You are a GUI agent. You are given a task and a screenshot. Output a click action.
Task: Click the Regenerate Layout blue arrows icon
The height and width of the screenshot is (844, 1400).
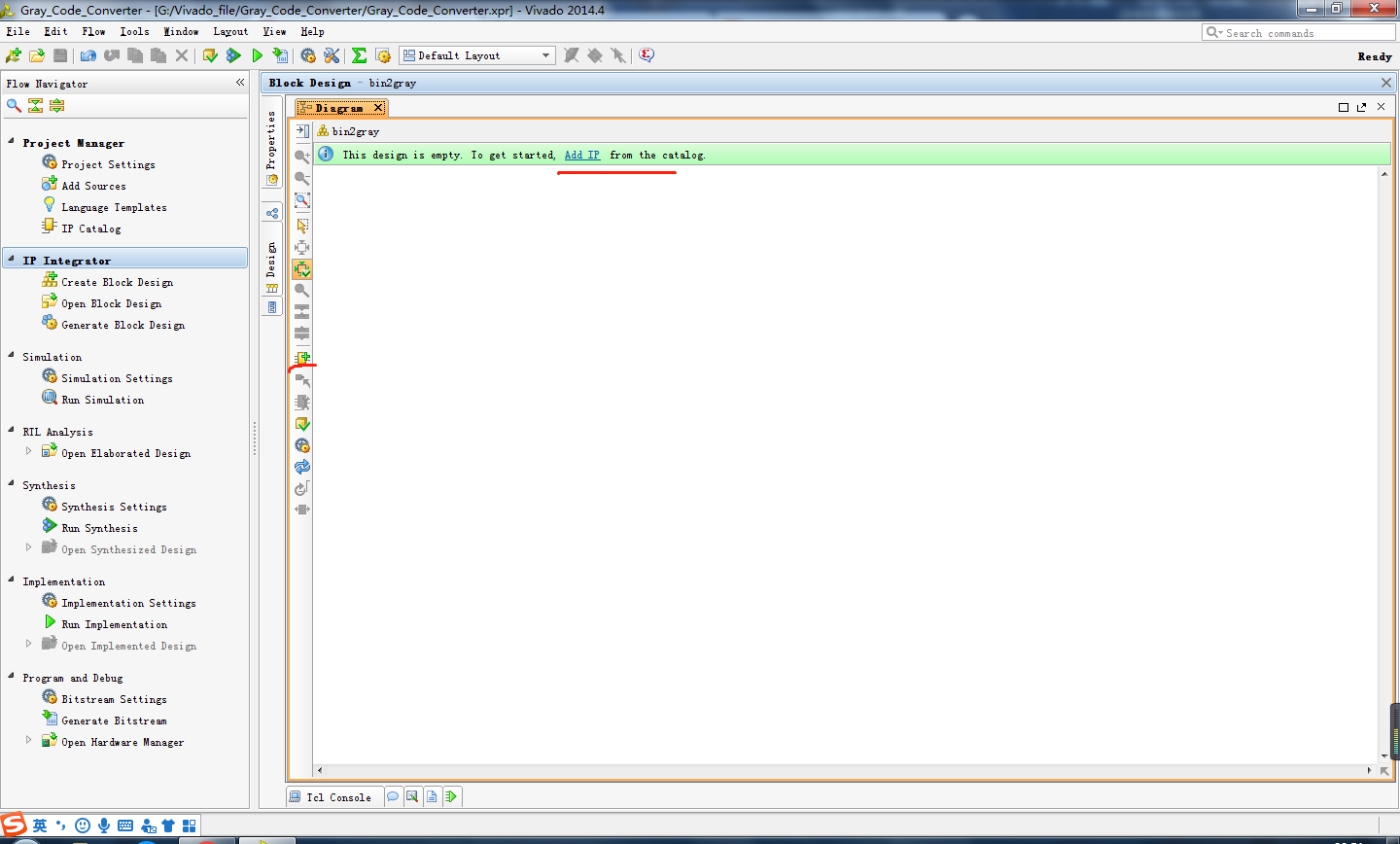pyautogui.click(x=302, y=467)
